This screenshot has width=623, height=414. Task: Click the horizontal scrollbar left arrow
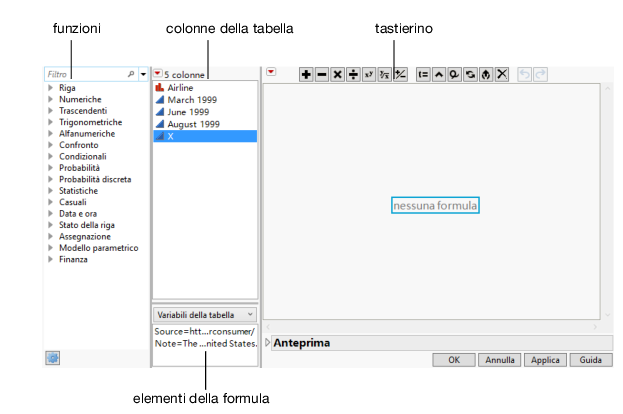[x=268, y=327]
